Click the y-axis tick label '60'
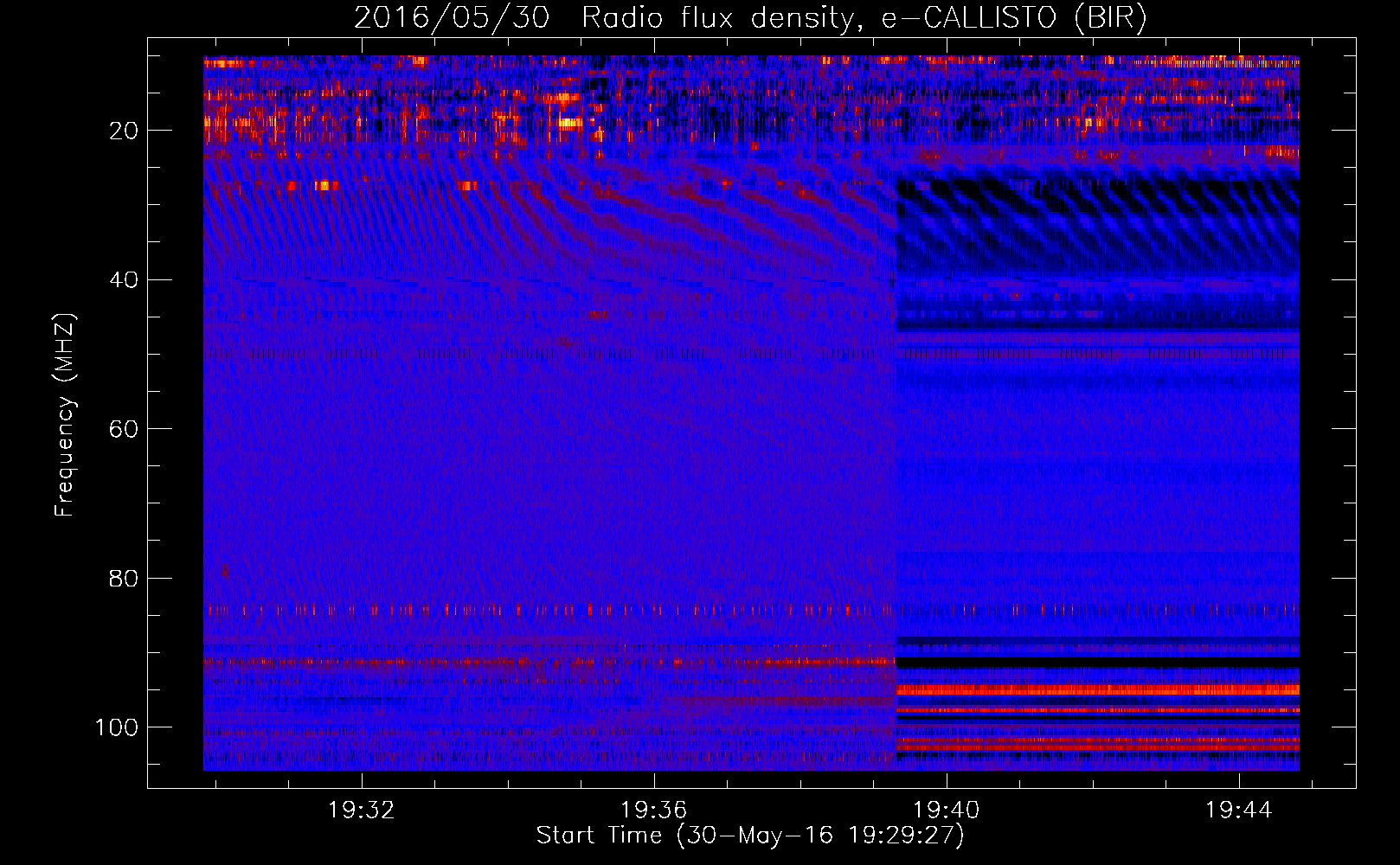Image resolution: width=1400 pixels, height=865 pixels. [x=124, y=429]
